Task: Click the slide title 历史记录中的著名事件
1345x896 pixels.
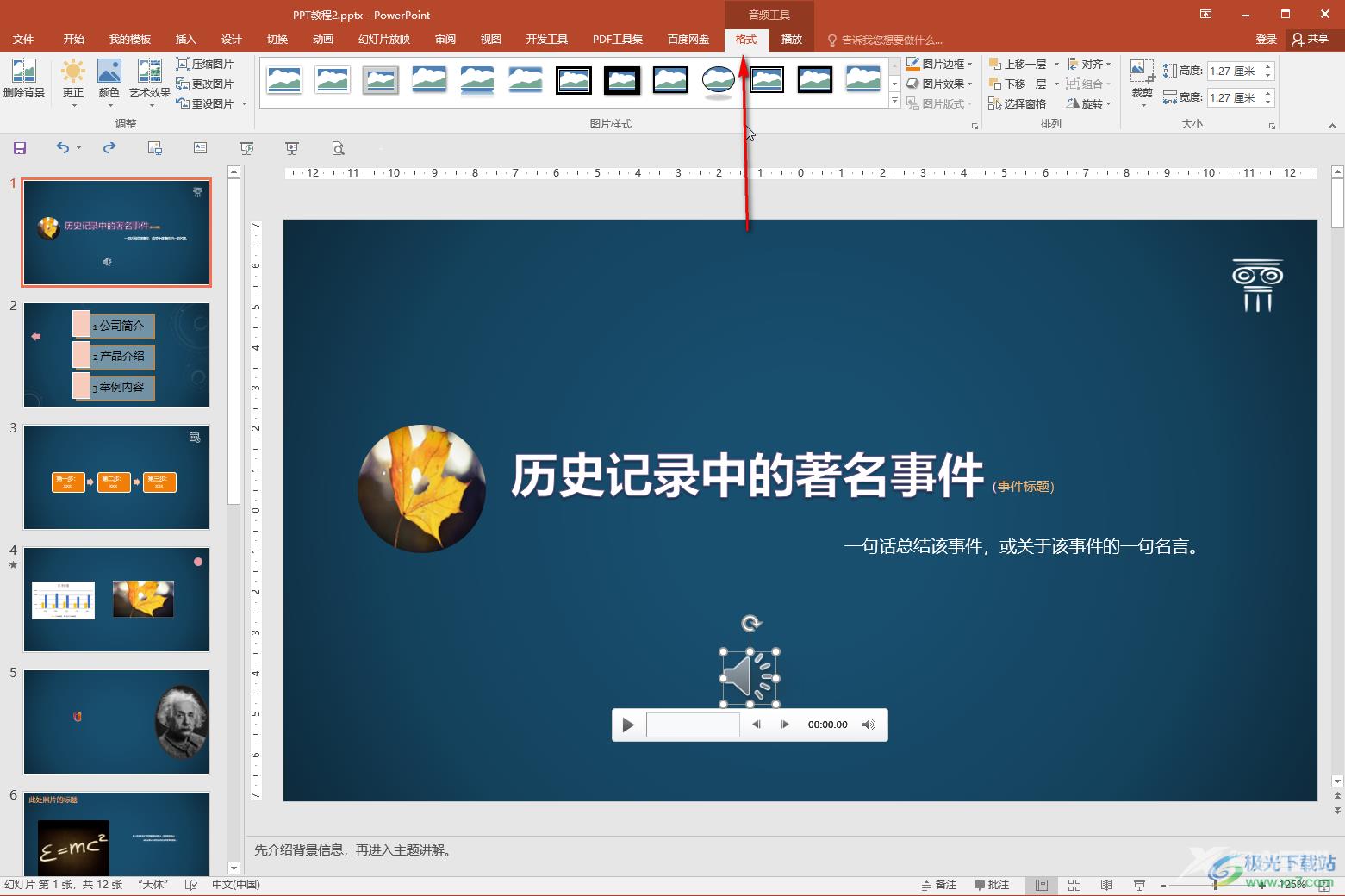Action: [747, 476]
